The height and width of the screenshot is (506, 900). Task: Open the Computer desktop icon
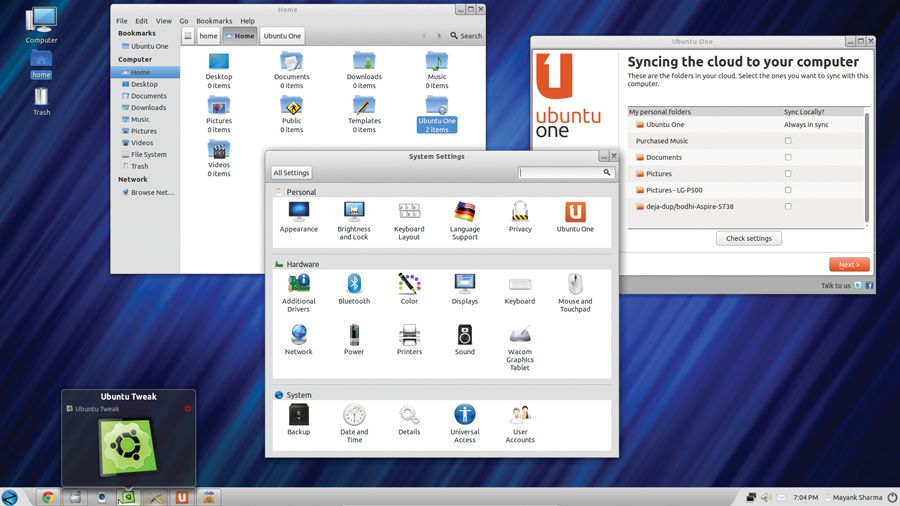41,26
